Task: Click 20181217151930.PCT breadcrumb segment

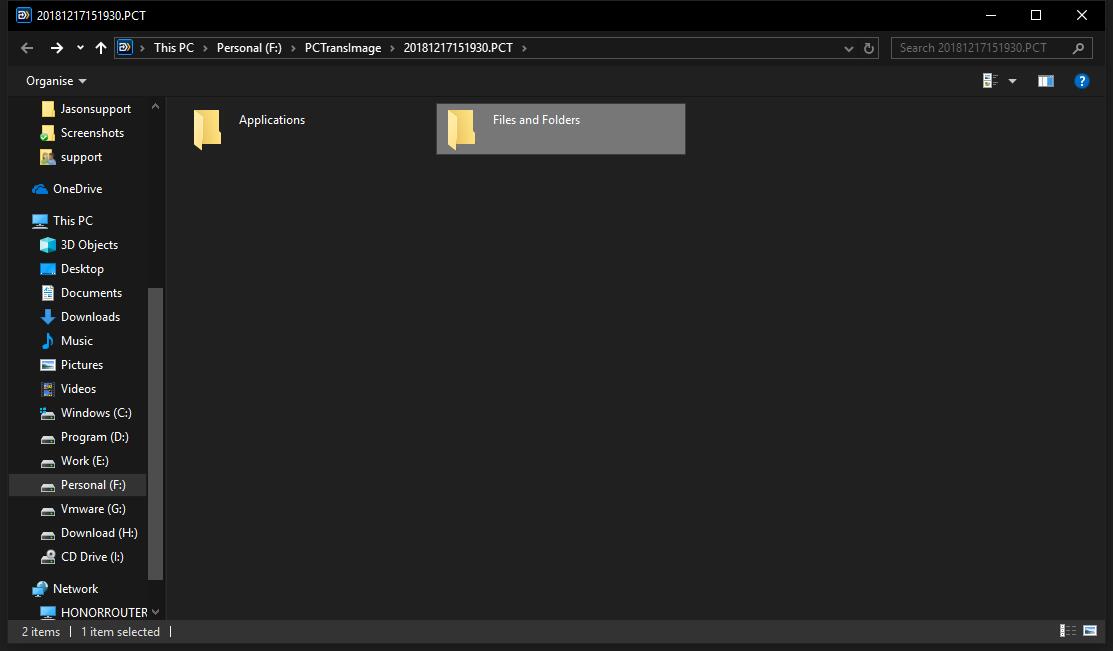Action: (x=458, y=48)
